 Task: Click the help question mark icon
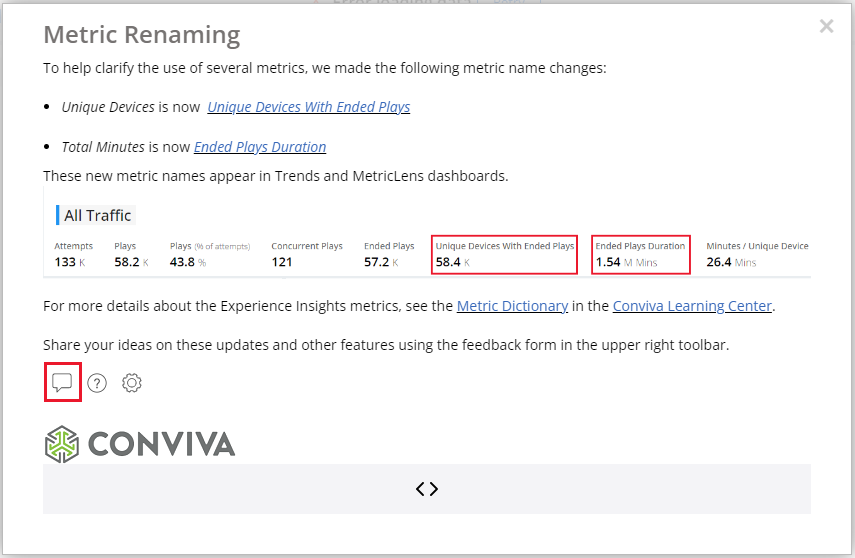click(97, 383)
